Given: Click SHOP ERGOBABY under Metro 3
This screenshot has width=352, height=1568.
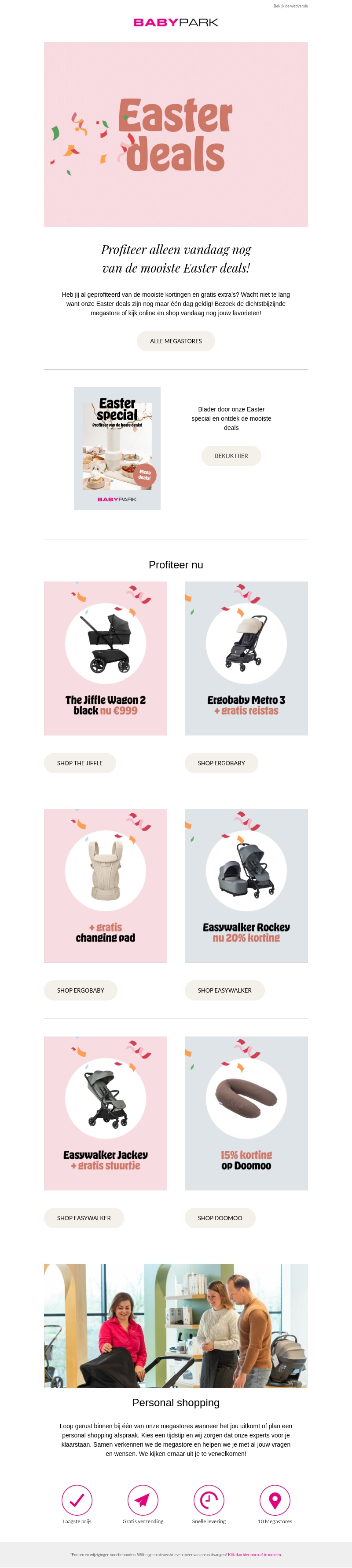Looking at the screenshot, I should (x=221, y=763).
